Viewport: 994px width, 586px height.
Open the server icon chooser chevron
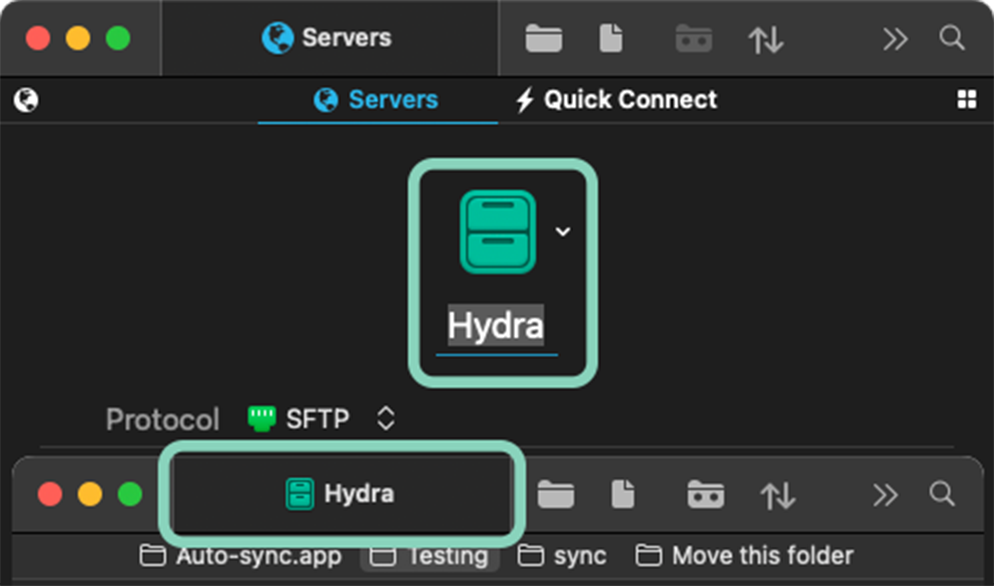click(x=562, y=231)
